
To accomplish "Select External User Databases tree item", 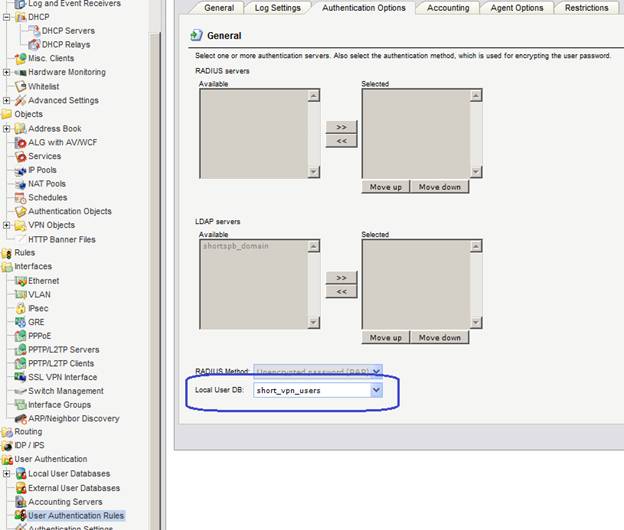I will [74, 488].
